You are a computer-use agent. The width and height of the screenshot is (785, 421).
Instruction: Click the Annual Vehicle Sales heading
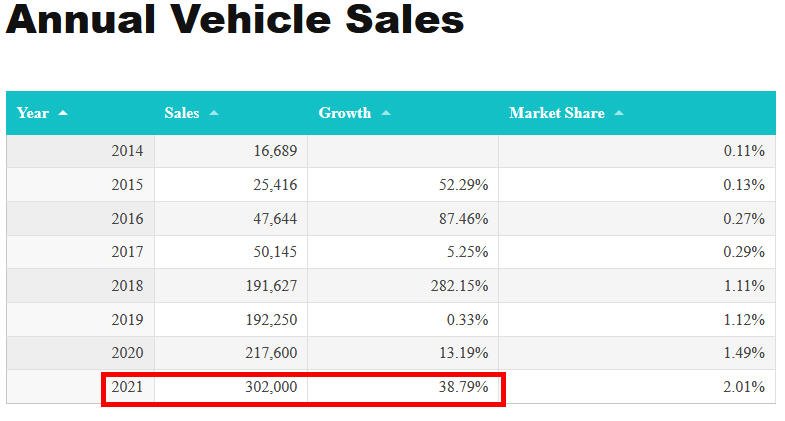point(235,20)
